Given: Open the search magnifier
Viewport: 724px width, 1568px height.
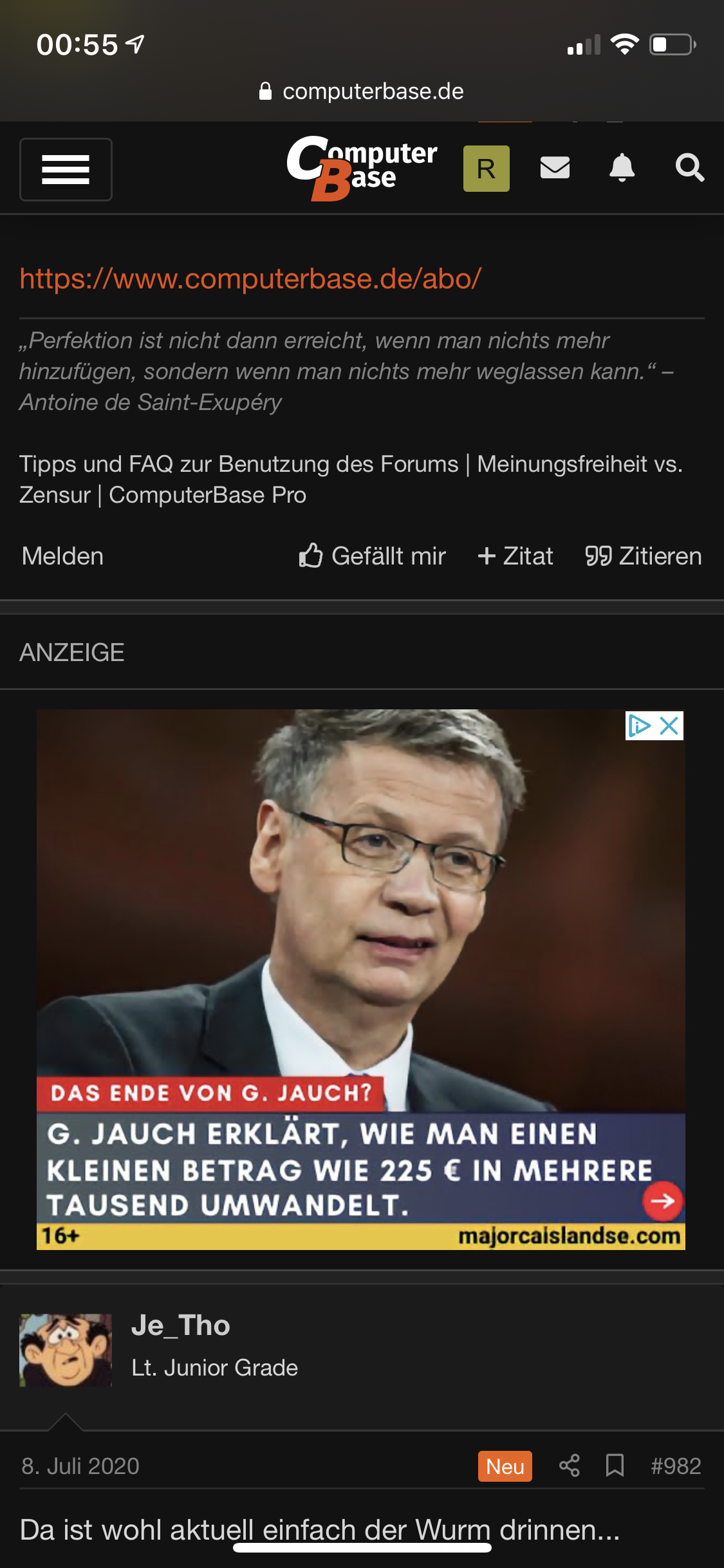Looking at the screenshot, I should tap(690, 168).
